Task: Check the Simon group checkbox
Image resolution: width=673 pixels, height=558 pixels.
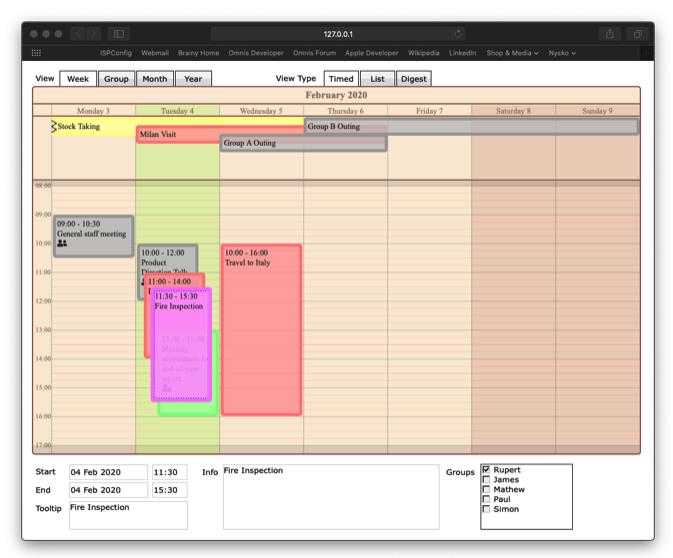Action: [x=486, y=509]
